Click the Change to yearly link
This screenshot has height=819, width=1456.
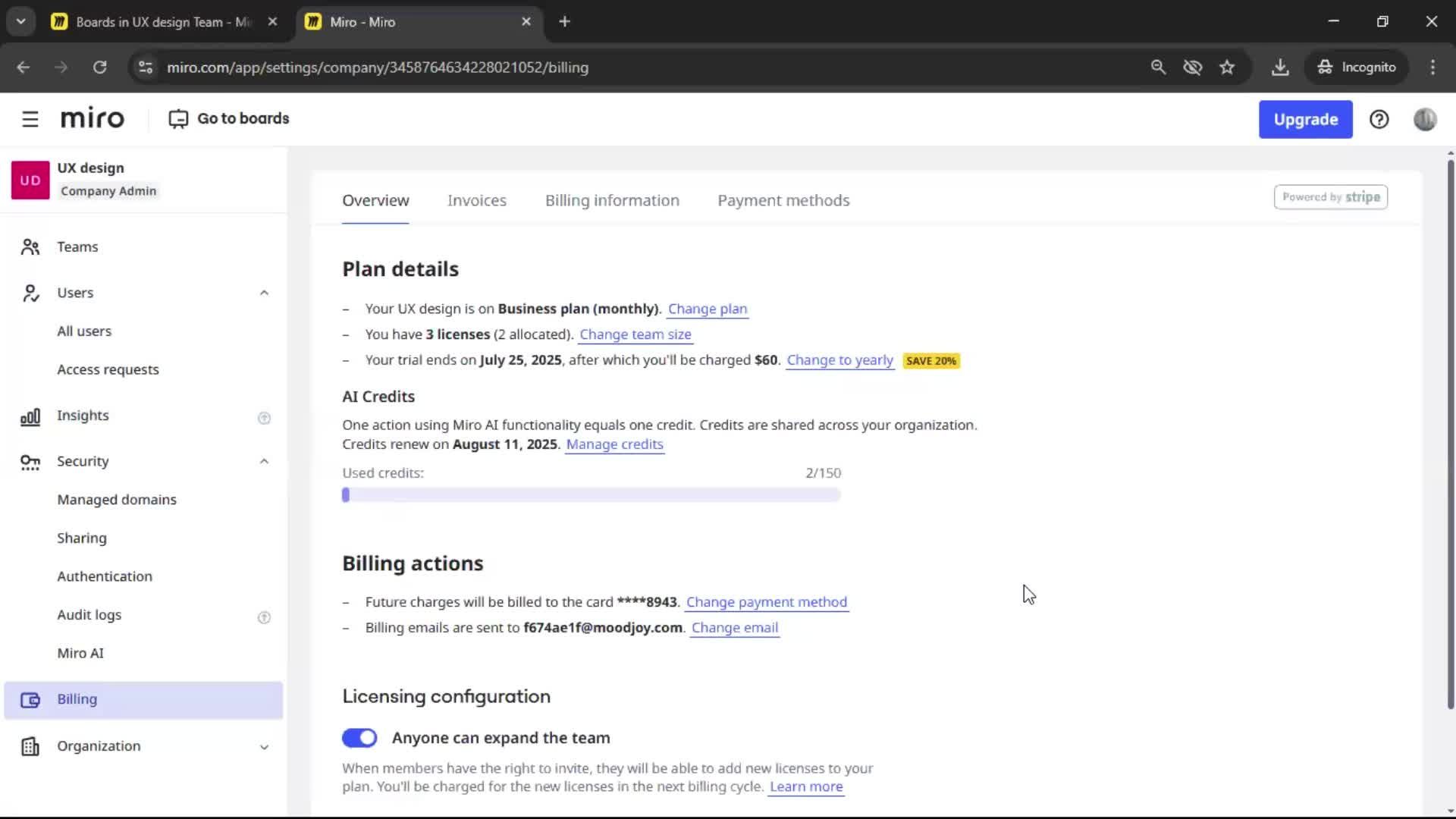point(839,360)
